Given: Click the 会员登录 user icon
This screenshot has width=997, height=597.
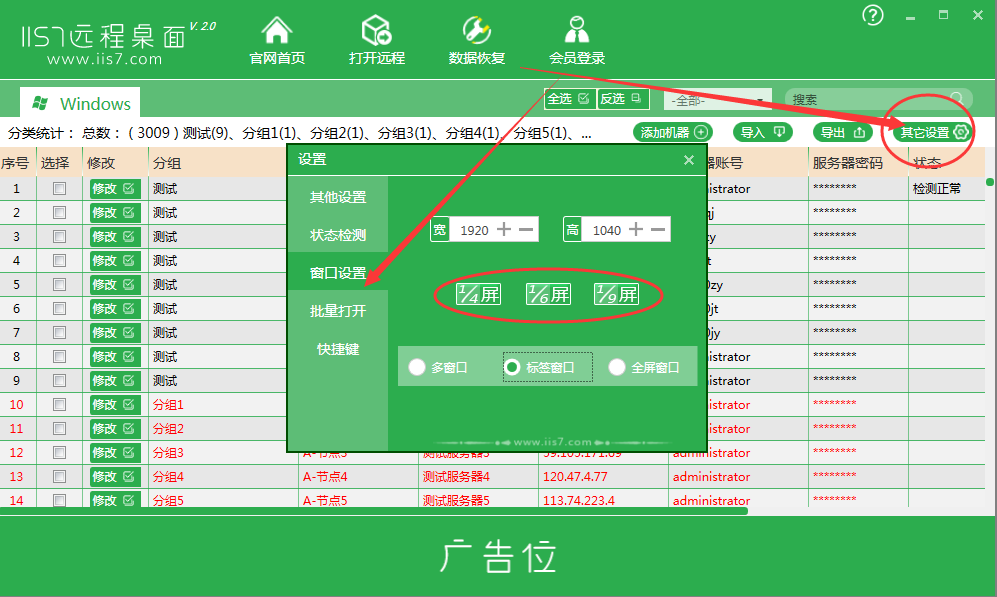Looking at the screenshot, I should click(x=577, y=30).
